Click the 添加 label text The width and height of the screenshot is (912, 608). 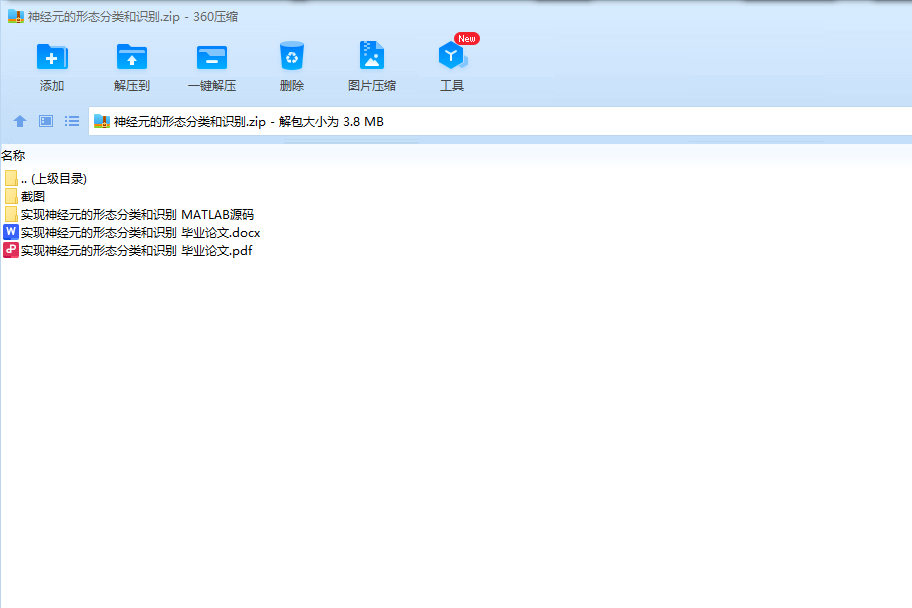point(52,86)
